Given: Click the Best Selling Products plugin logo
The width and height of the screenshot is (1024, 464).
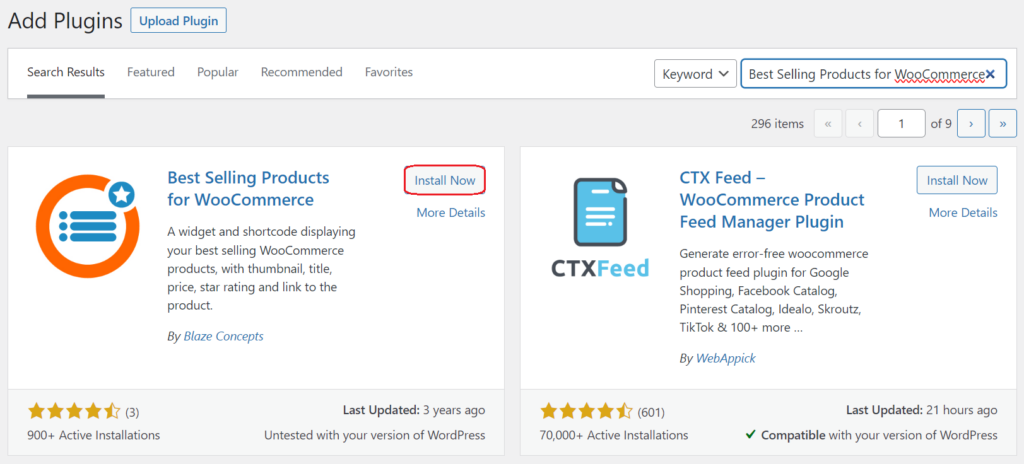Looking at the screenshot, I should pyautogui.click(x=88, y=227).
